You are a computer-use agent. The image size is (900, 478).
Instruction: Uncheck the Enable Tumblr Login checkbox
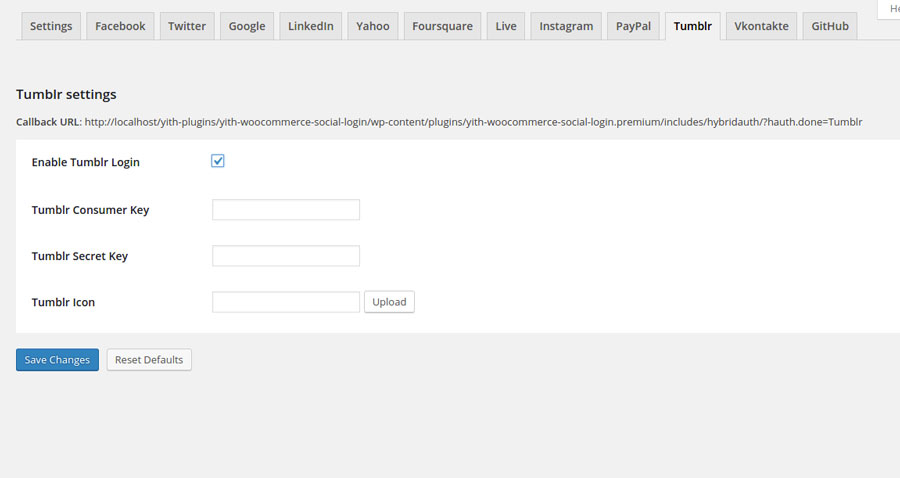tap(218, 161)
